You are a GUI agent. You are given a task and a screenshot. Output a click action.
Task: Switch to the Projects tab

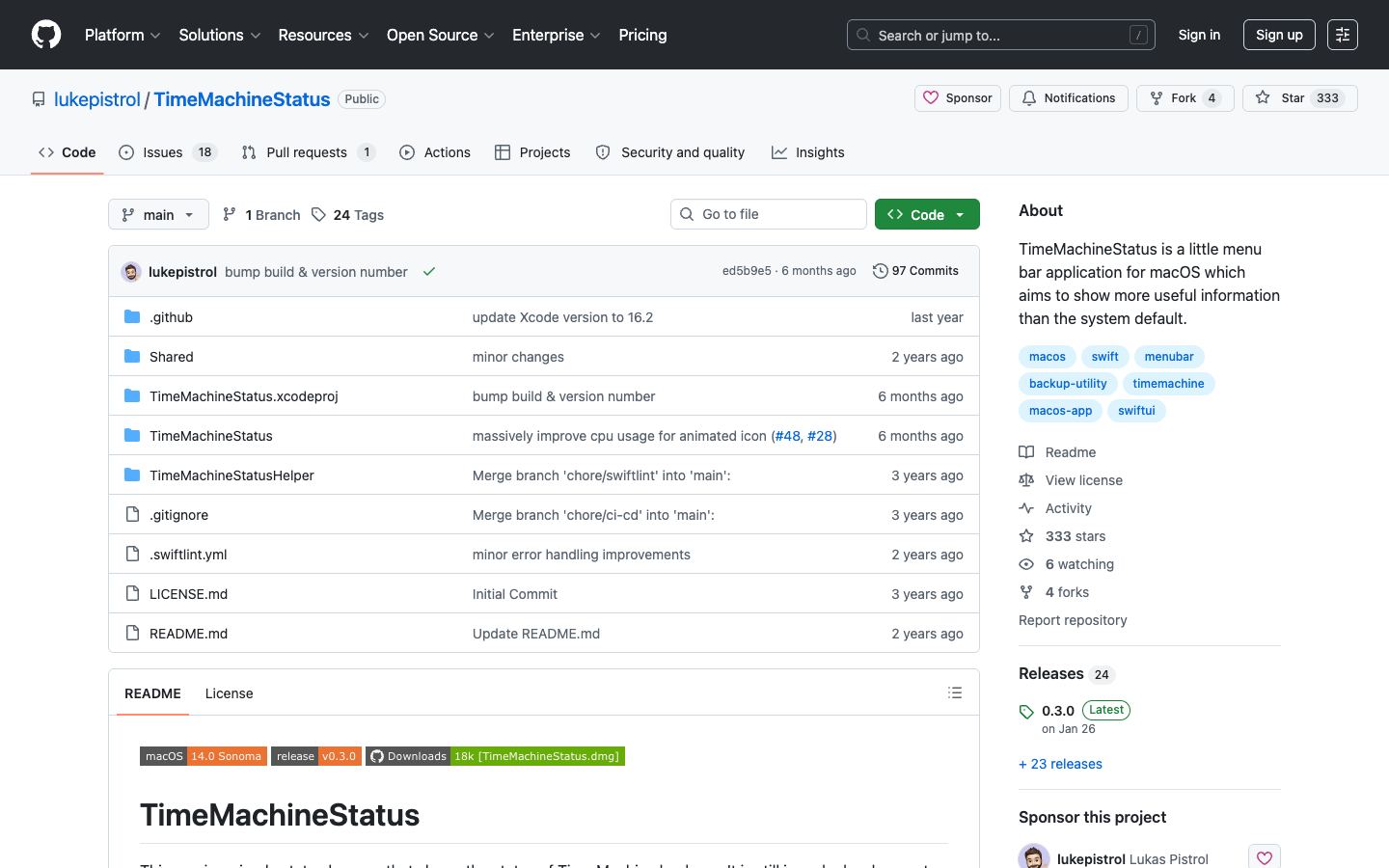532,152
